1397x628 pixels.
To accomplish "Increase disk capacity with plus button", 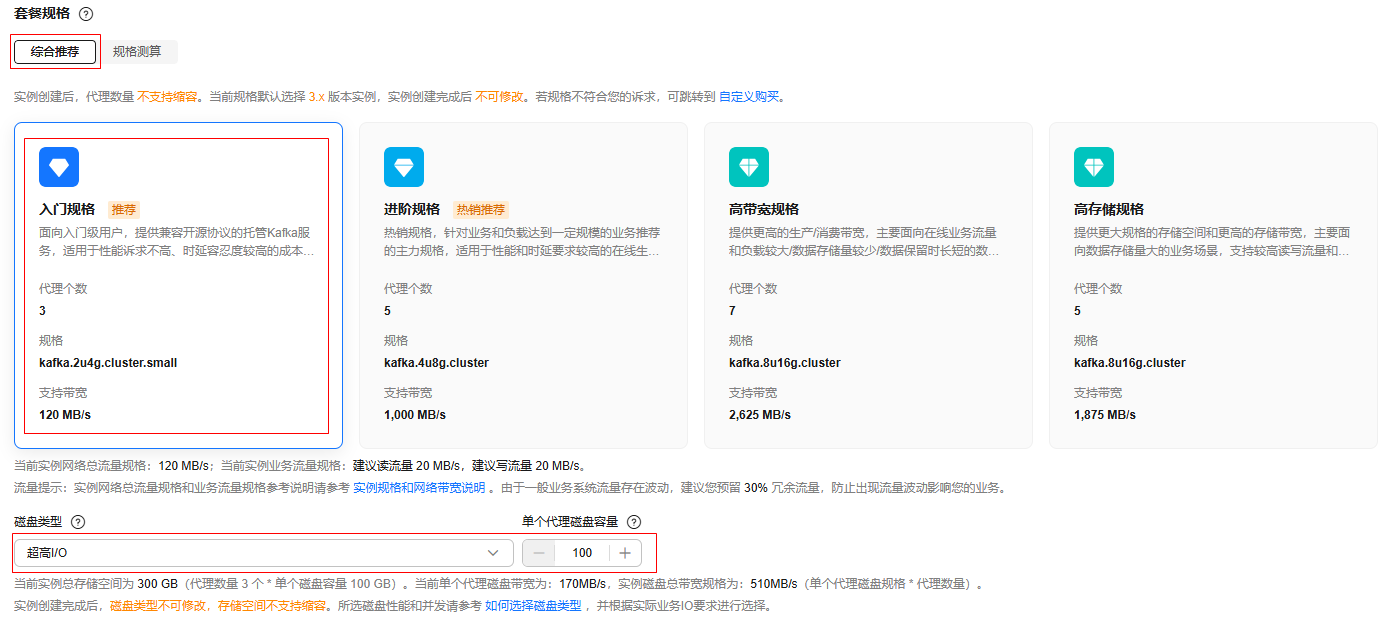I will coord(625,553).
